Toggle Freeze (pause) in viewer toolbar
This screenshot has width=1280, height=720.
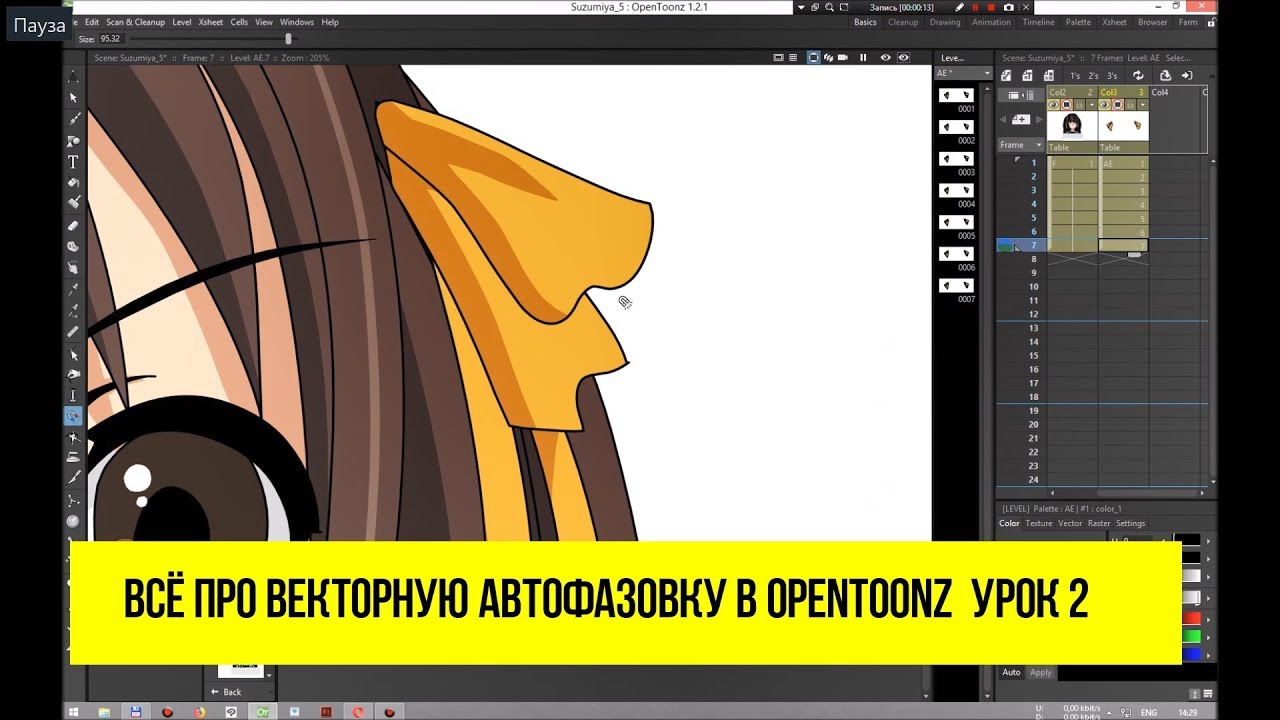click(863, 58)
